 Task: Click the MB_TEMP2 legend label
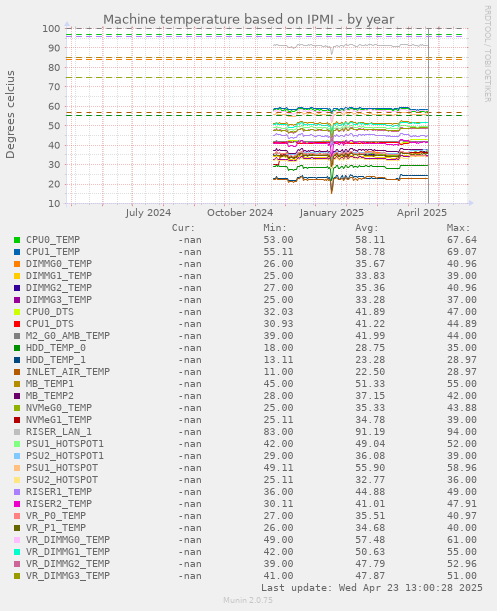(x=50, y=396)
